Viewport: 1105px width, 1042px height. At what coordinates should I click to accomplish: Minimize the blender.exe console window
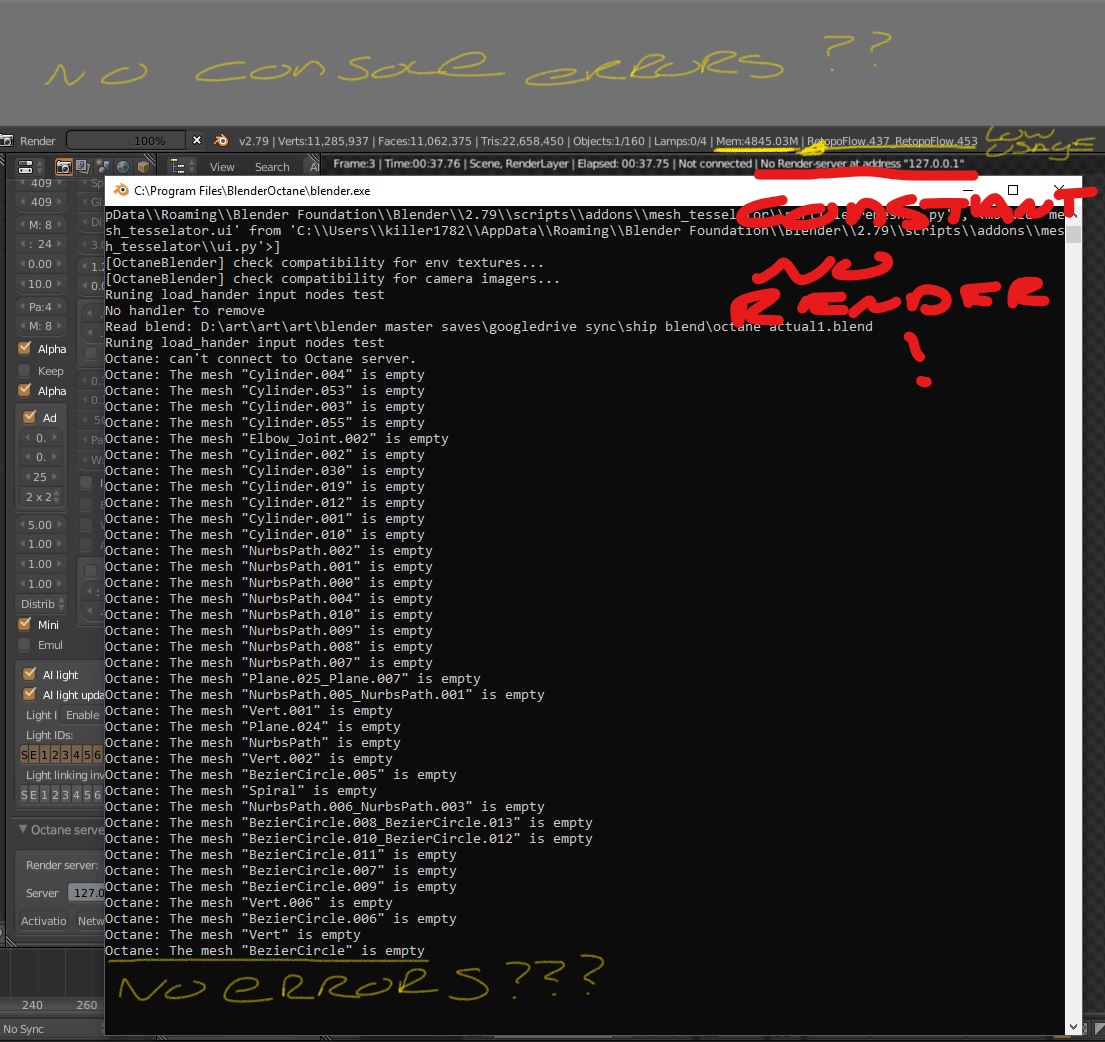point(968,190)
